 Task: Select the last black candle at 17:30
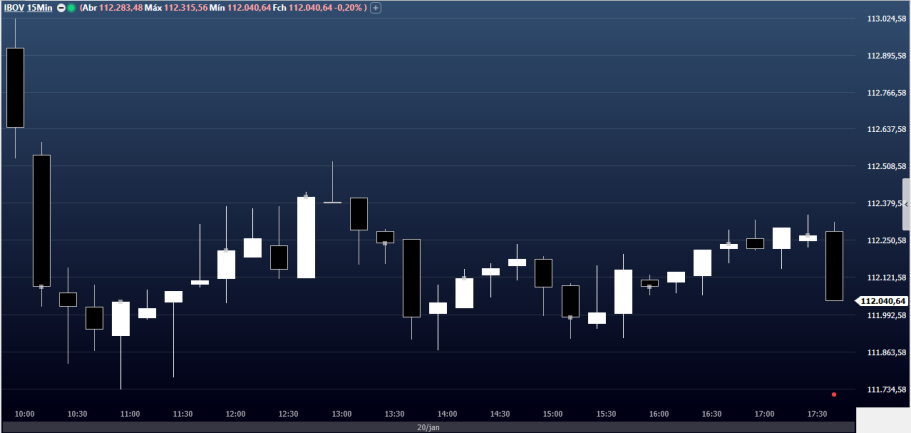834,265
